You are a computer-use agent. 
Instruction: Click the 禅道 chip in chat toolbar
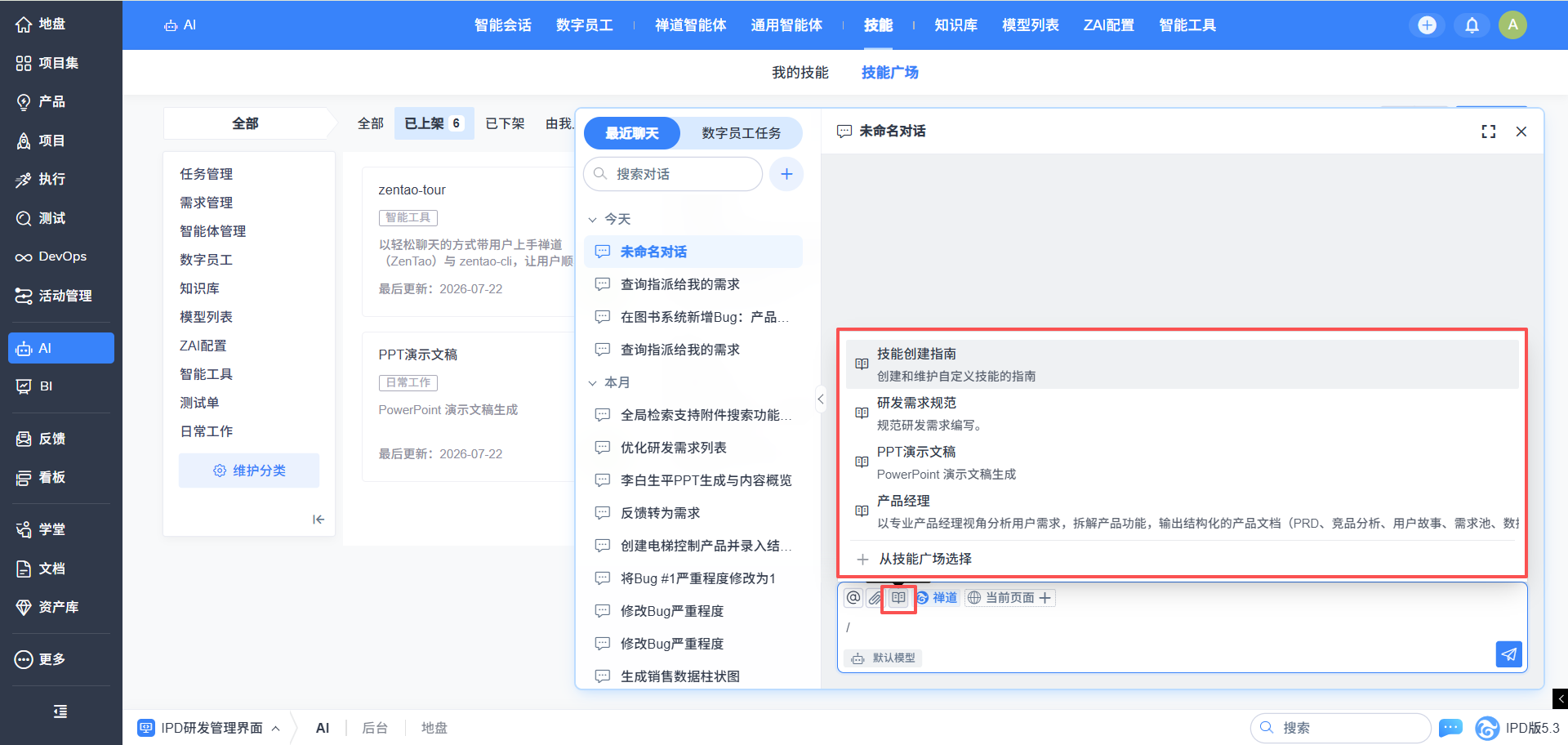[x=938, y=598]
